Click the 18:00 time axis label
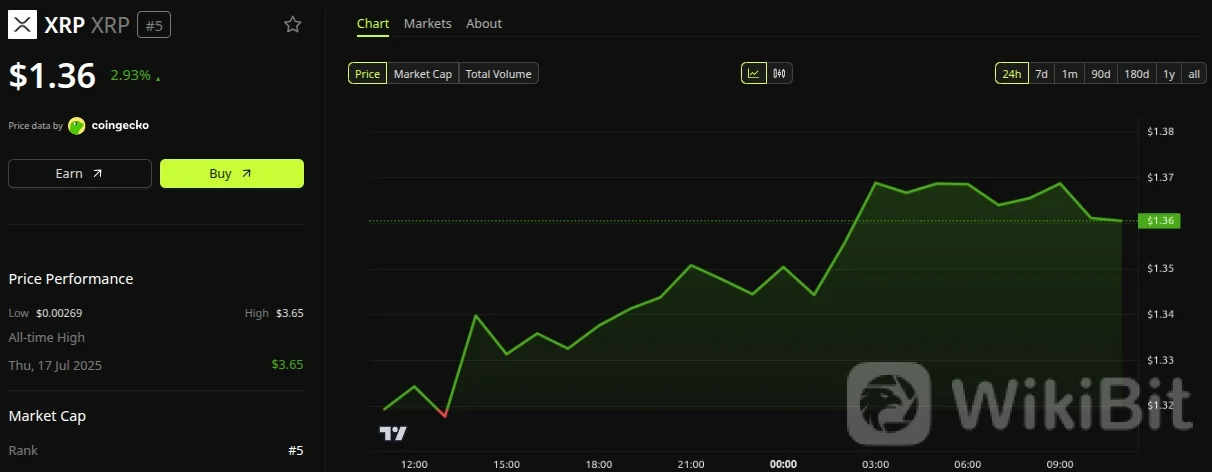The image size is (1212, 472). tap(599, 464)
